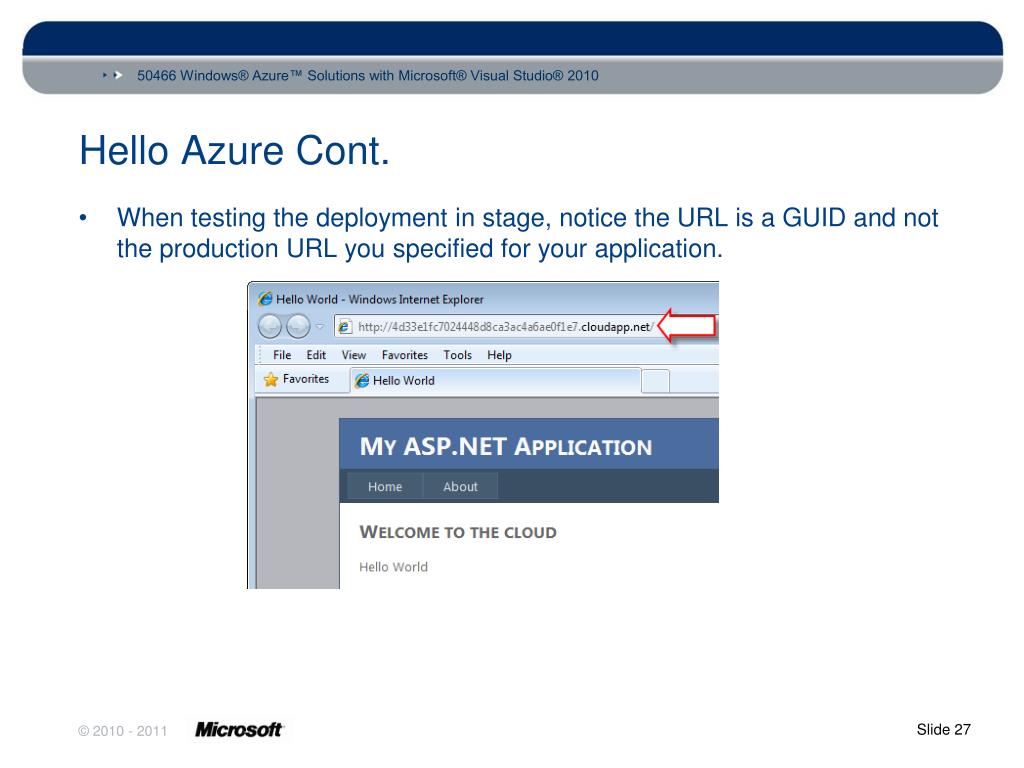Open the Favorites menu in menu bar

405,355
